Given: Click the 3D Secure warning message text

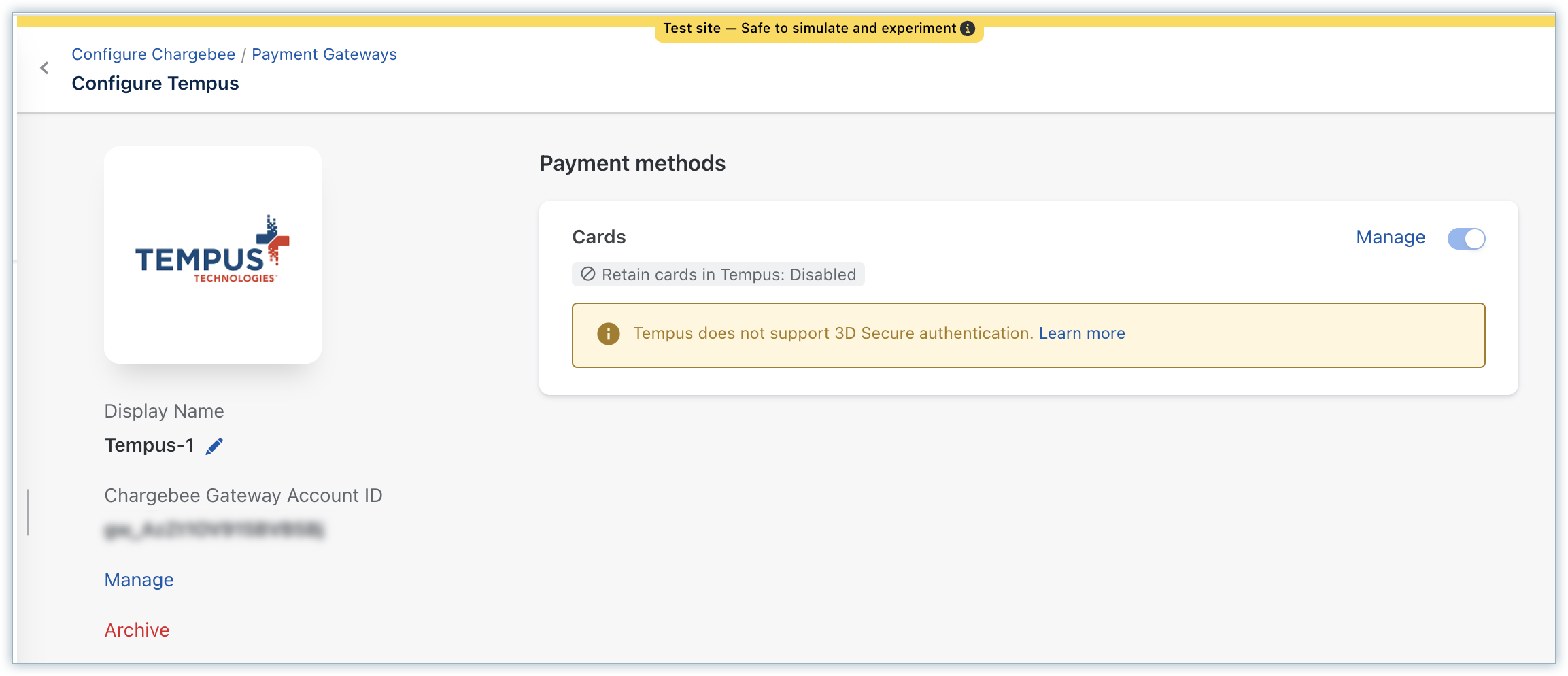Looking at the screenshot, I should [x=833, y=333].
